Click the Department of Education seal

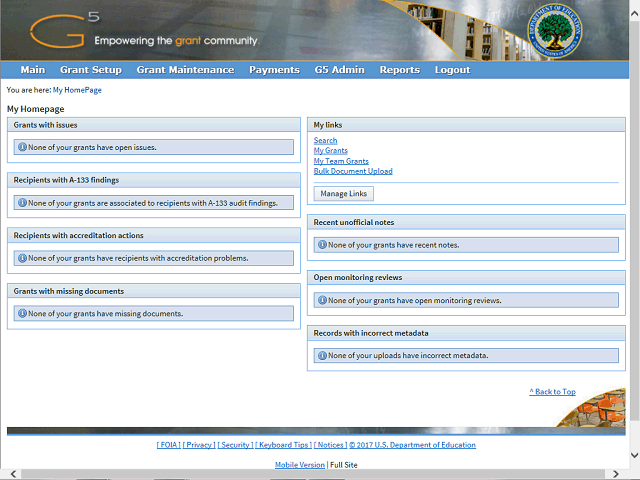[x=558, y=31]
